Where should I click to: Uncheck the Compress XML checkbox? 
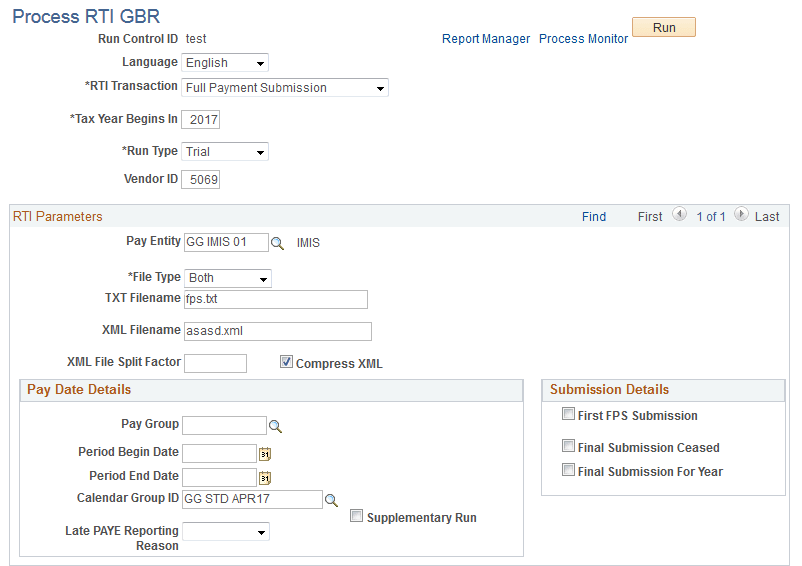tap(286, 362)
